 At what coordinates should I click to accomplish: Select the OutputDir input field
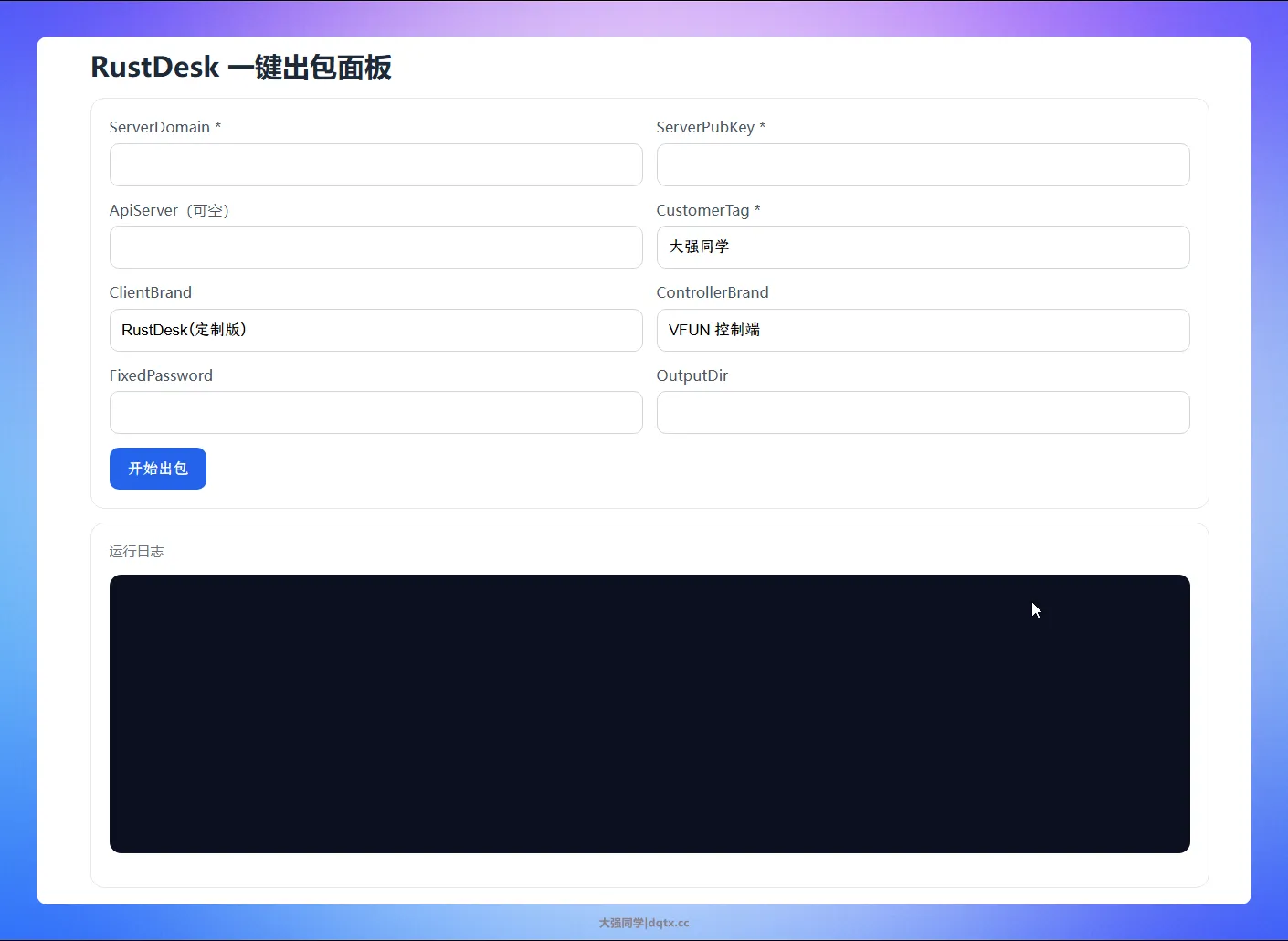[923, 413]
